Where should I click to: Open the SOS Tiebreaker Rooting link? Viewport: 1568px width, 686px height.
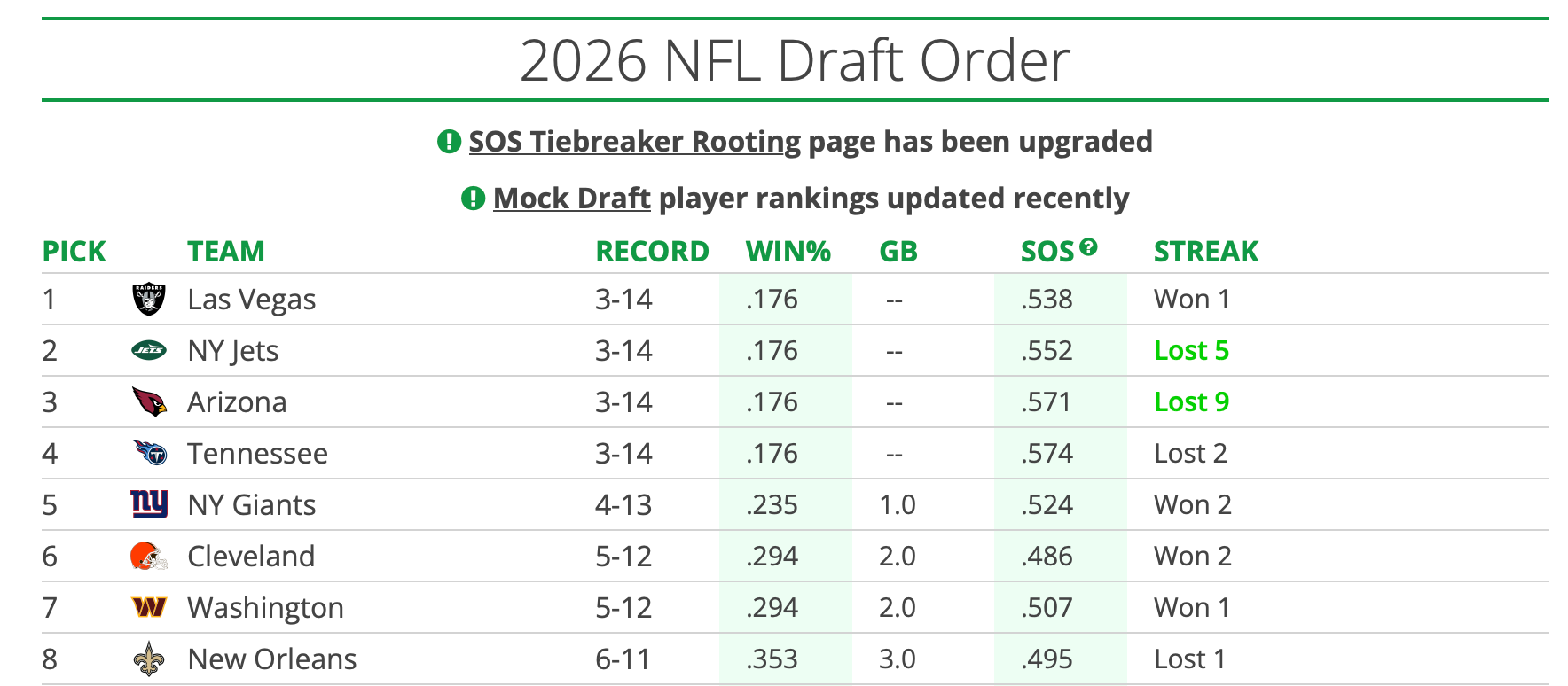click(x=634, y=142)
